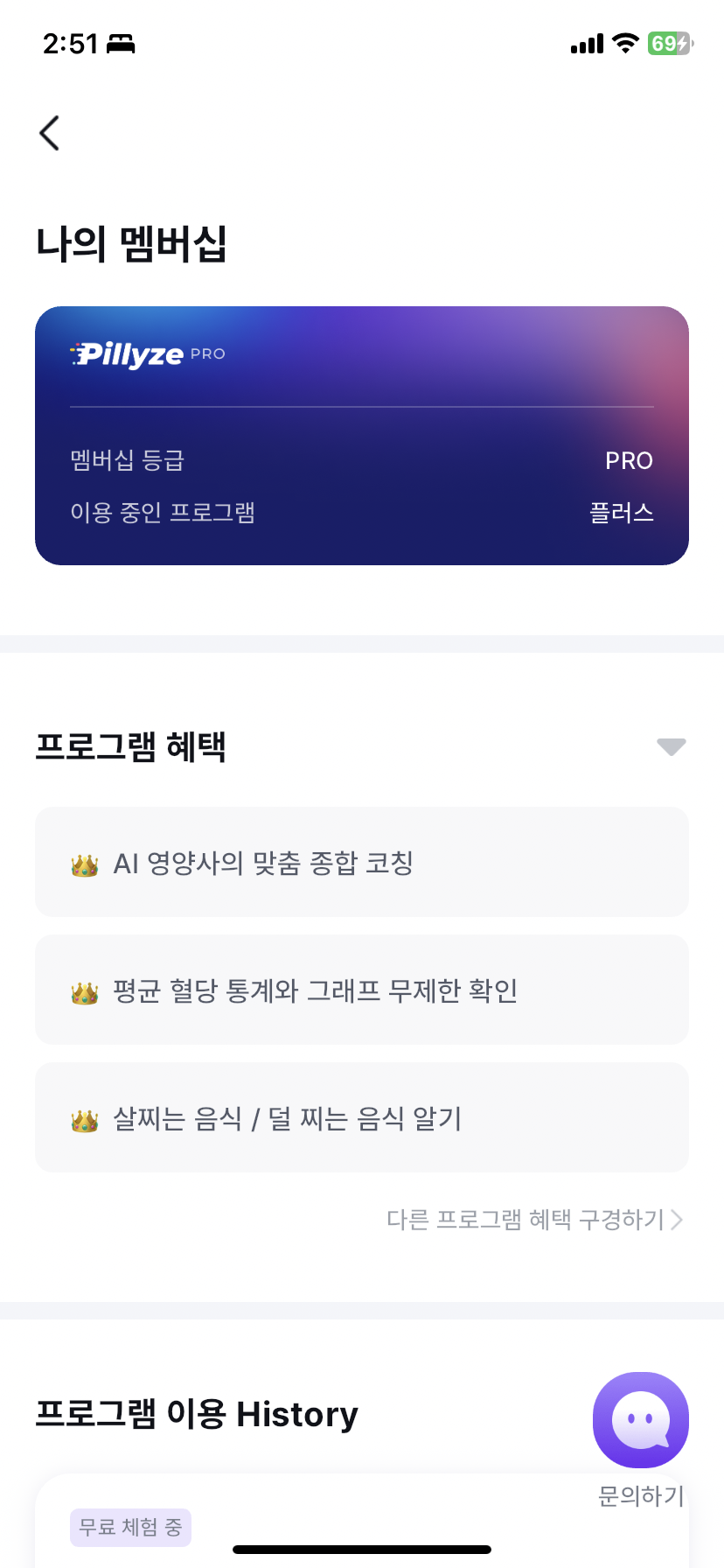Select 평균 혈당 통계와 그래프 무제한 확인
The height and width of the screenshot is (1568, 724).
[x=316, y=990]
